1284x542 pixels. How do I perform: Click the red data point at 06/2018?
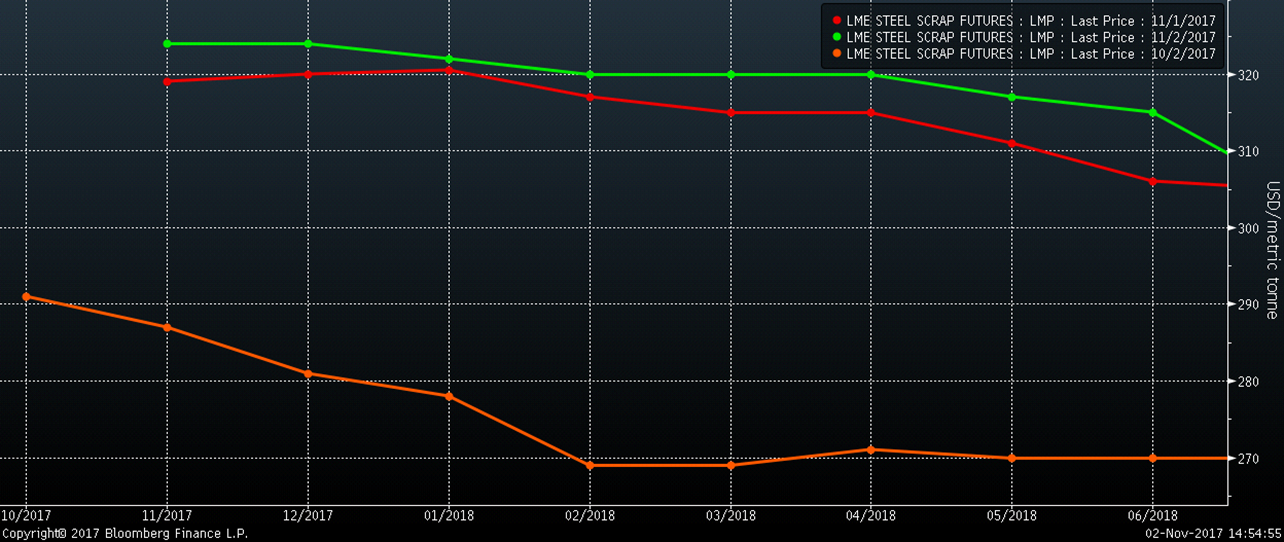[1152, 181]
